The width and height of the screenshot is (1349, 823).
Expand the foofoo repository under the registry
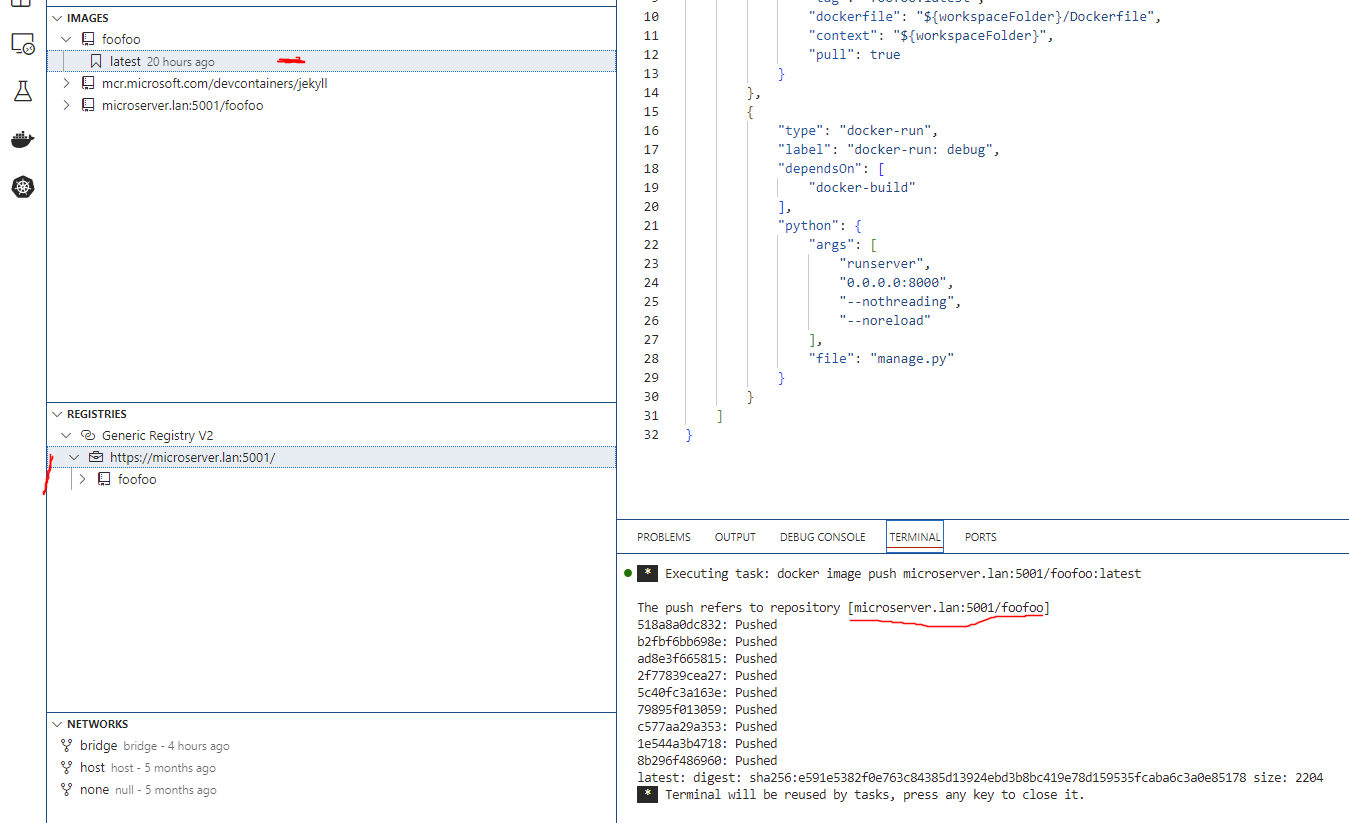(82, 480)
